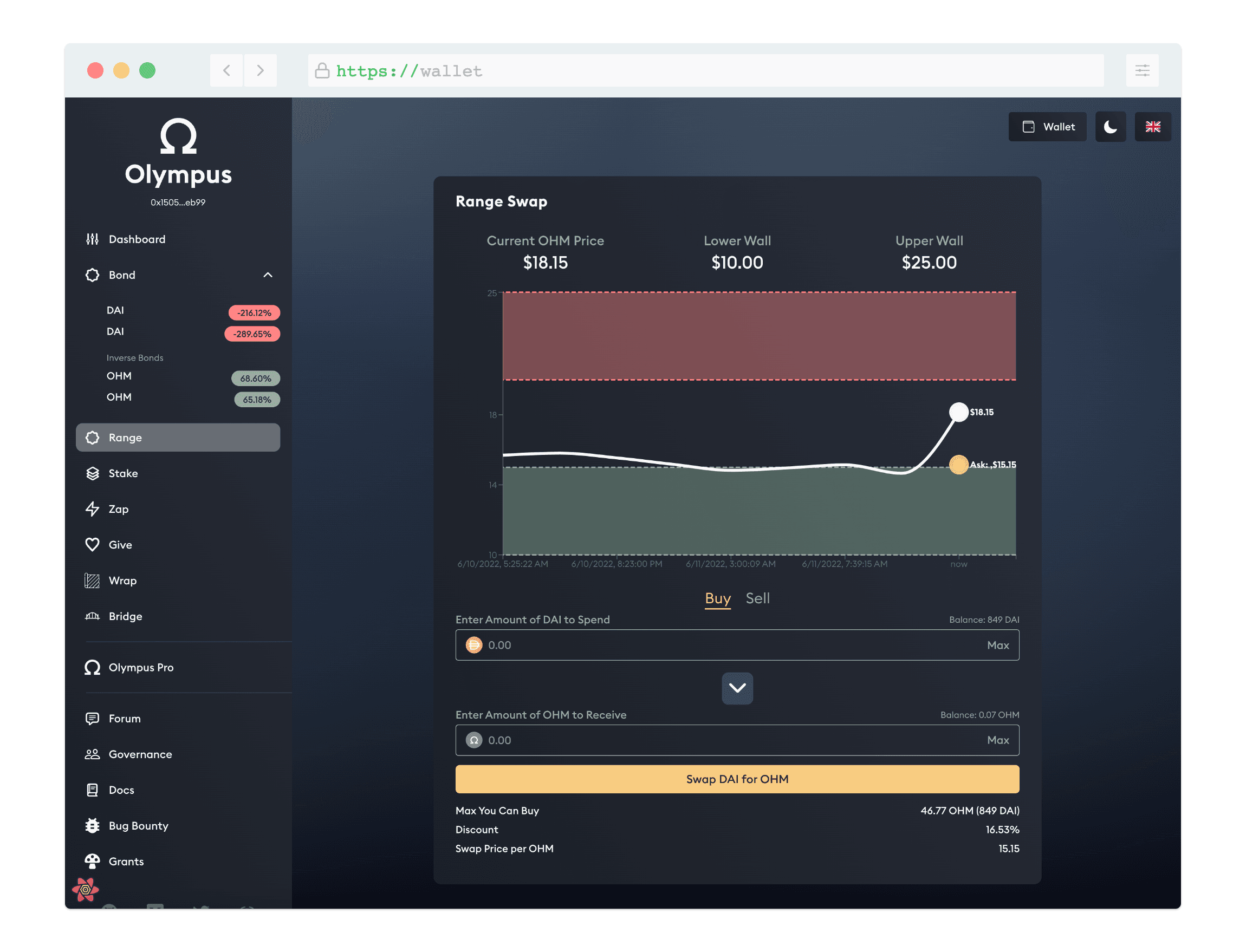The image size is (1246, 952).
Task: Click the 46.77 OHM (849 DAI) value
Action: pyautogui.click(x=969, y=810)
